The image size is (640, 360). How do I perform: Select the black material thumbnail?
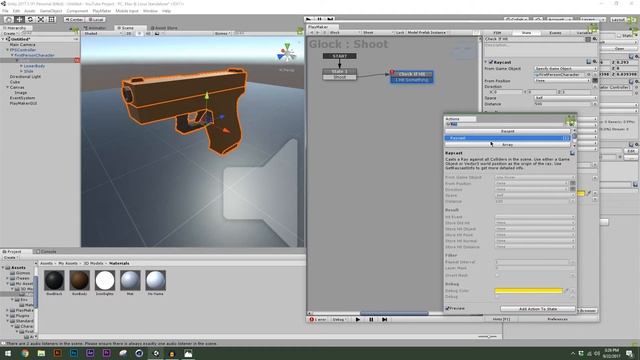[x=54, y=280]
